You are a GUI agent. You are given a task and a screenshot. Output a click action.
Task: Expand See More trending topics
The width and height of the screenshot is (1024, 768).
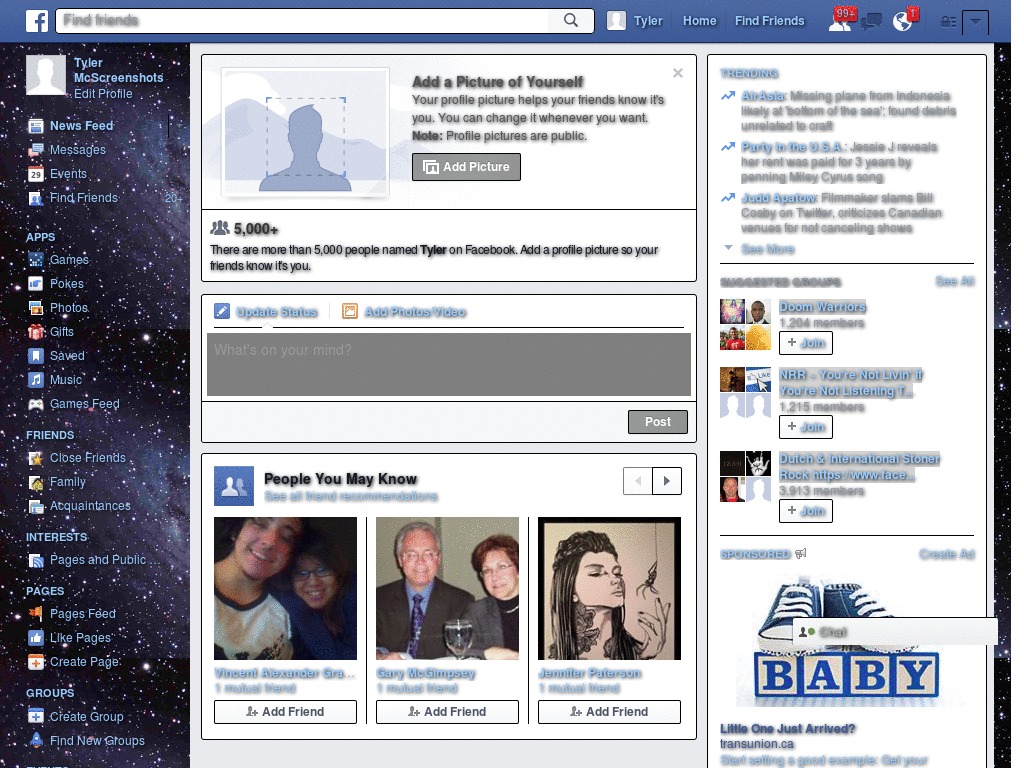pyautogui.click(x=767, y=249)
